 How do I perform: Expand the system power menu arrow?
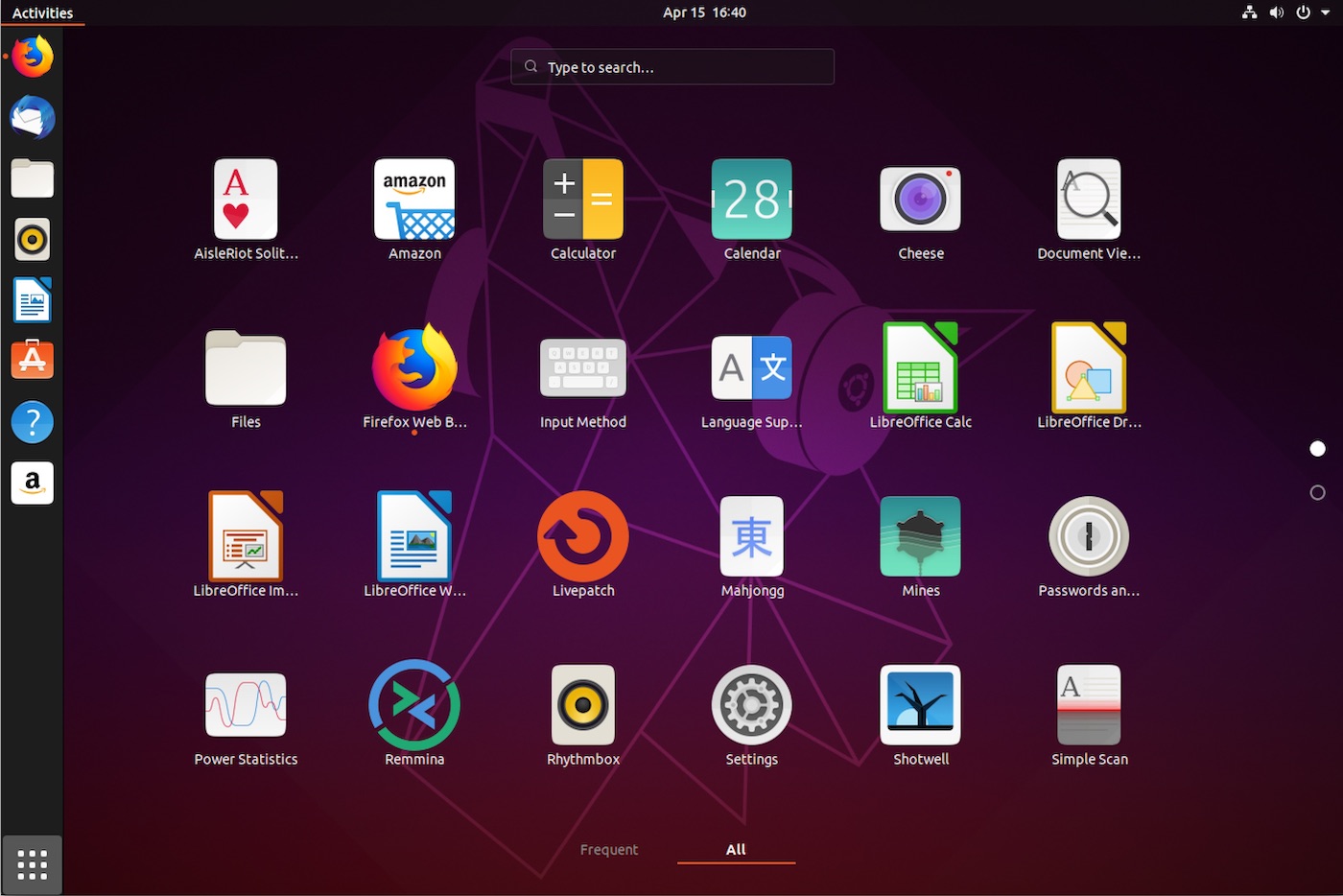click(1326, 12)
